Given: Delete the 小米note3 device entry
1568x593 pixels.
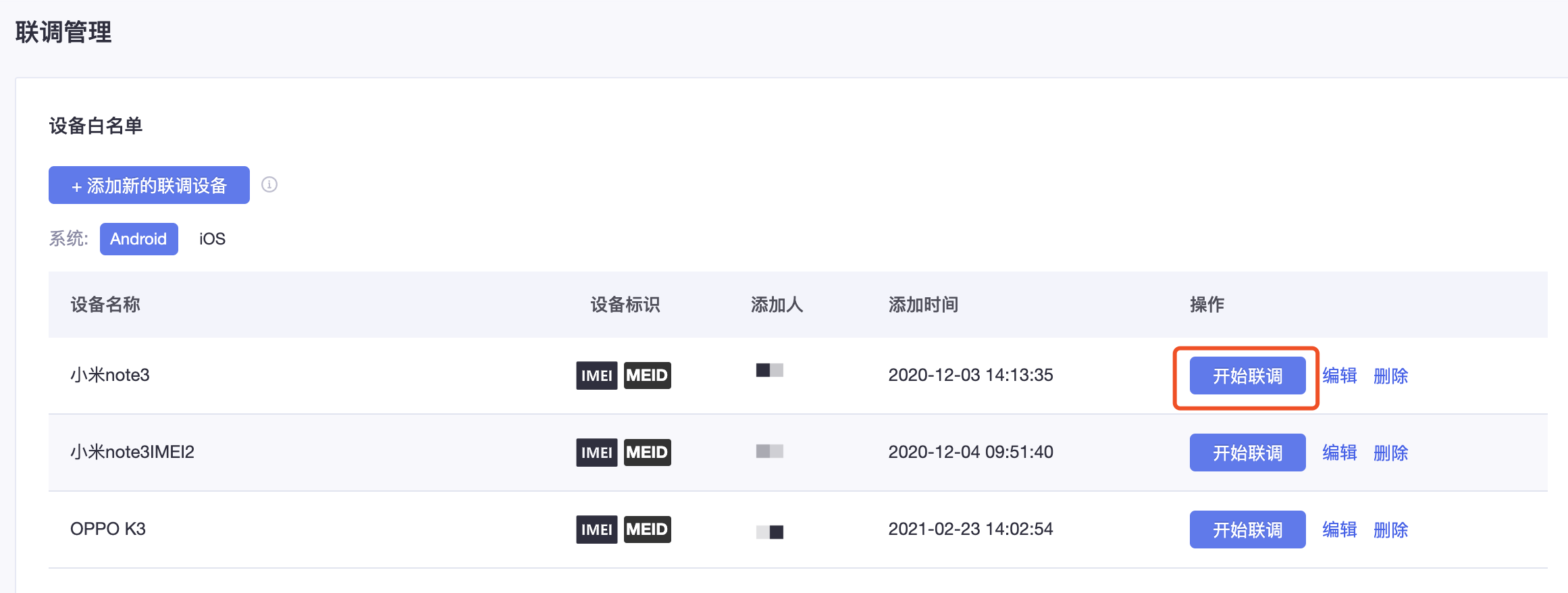Looking at the screenshot, I should 1391,376.
